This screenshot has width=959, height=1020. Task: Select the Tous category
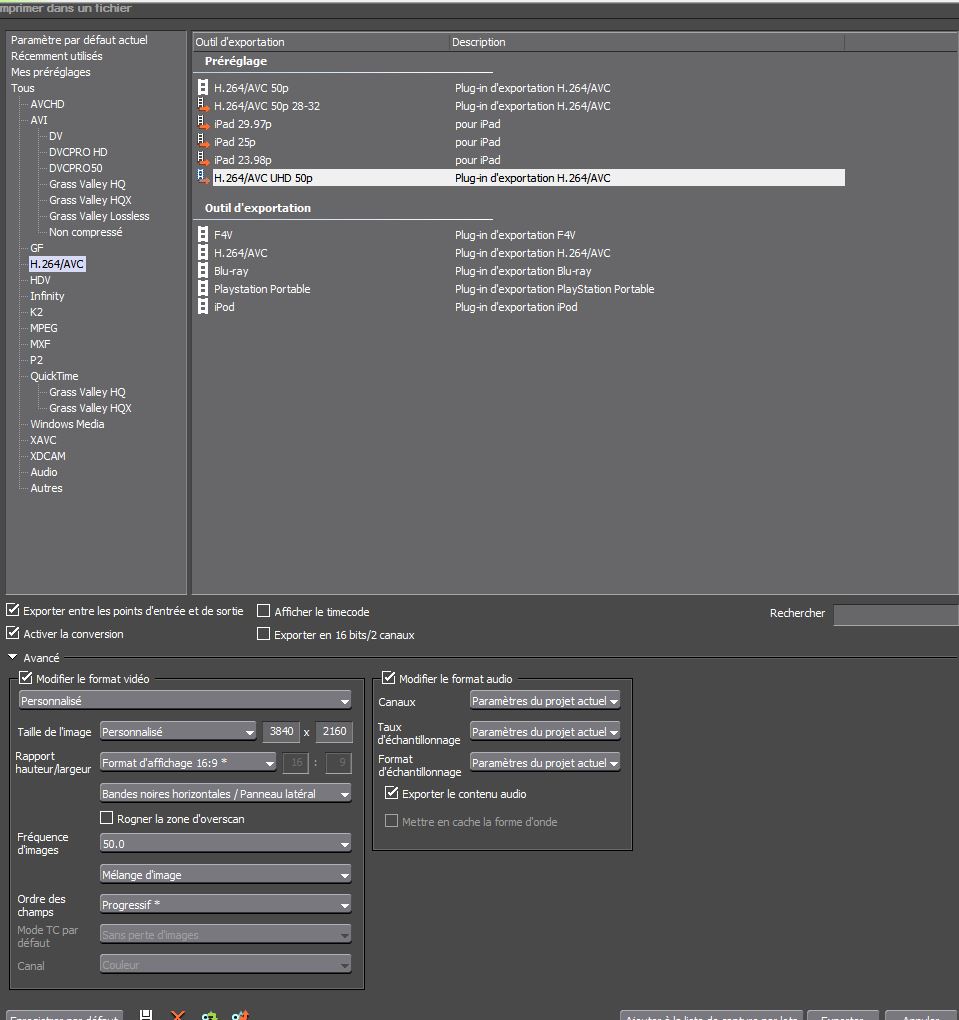23,88
